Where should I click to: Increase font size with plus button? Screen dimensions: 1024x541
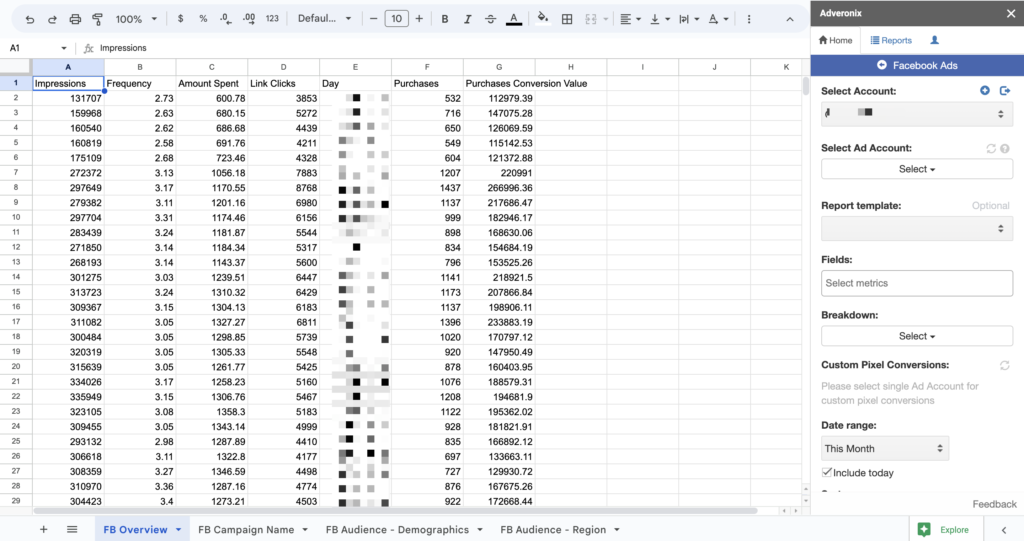[419, 19]
